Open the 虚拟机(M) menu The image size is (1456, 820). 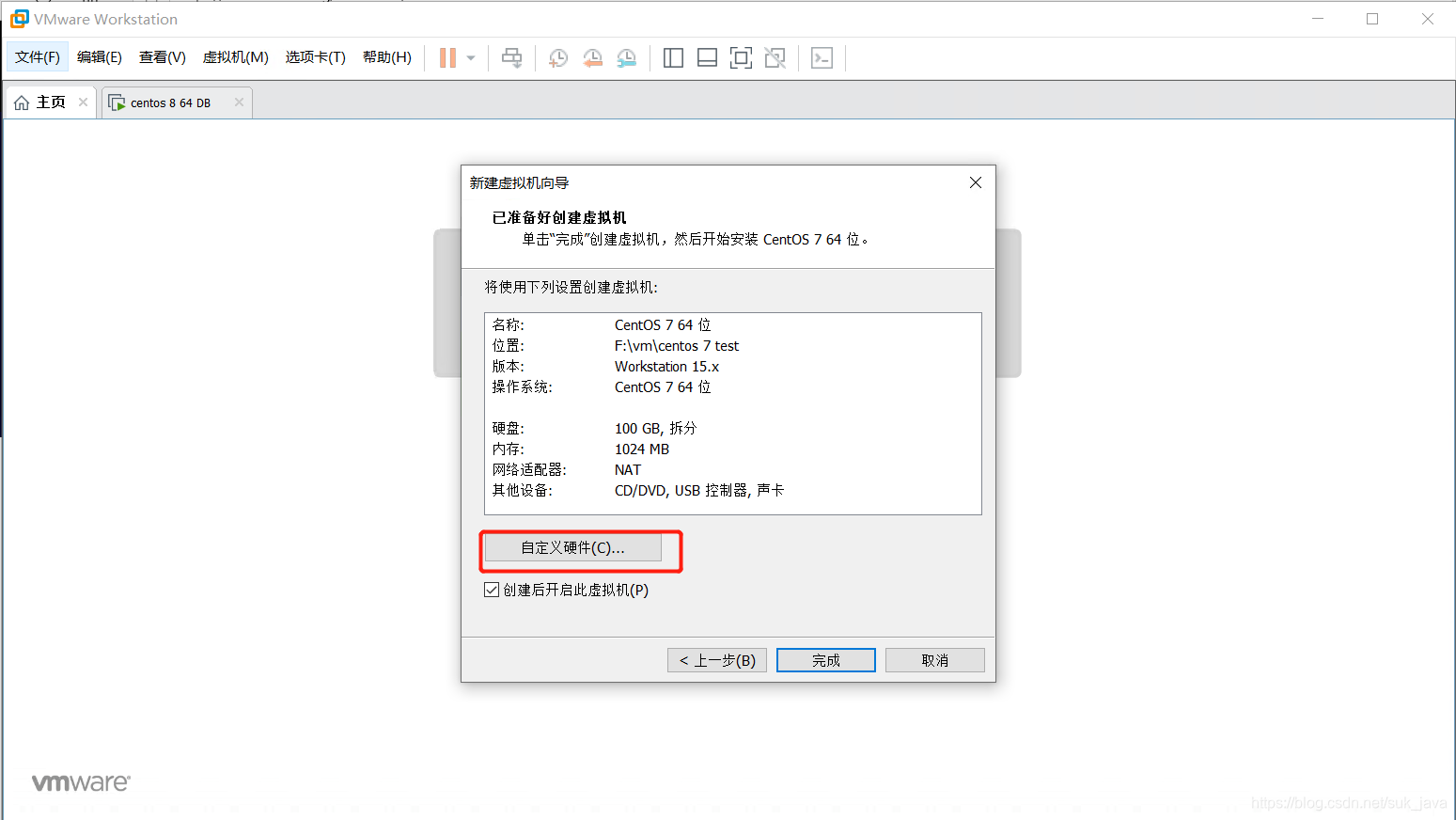point(234,56)
